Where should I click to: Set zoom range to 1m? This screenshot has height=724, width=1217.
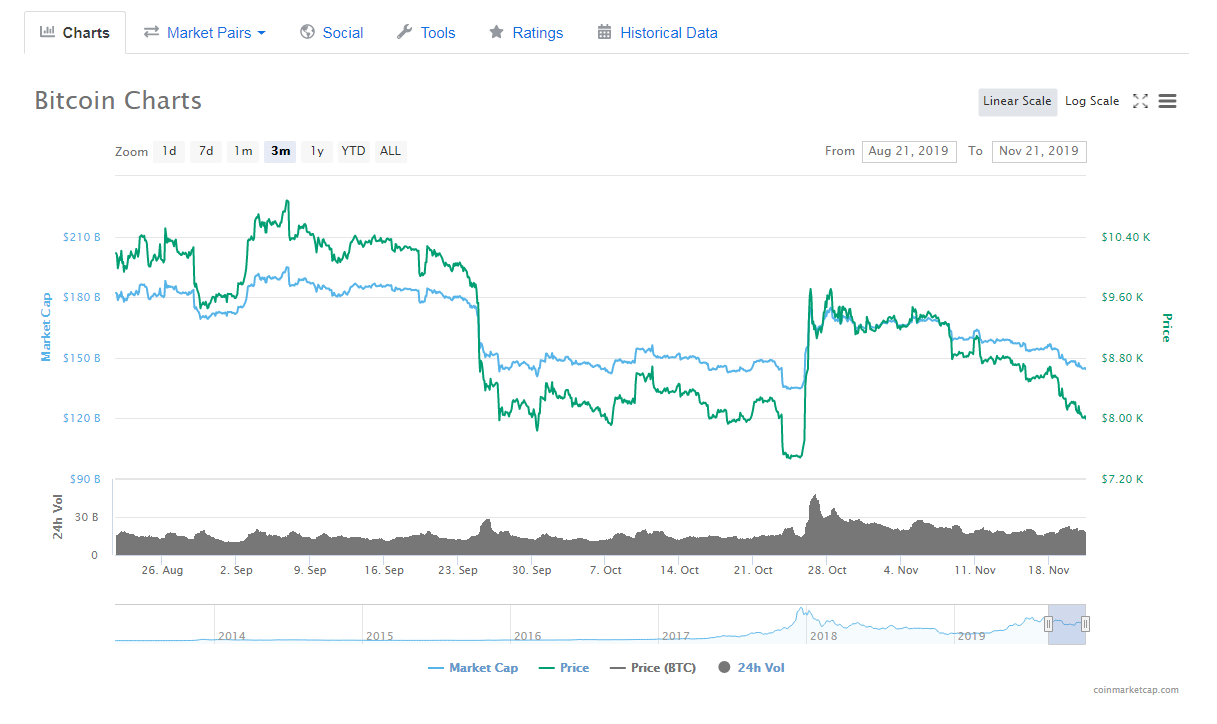[x=243, y=151]
